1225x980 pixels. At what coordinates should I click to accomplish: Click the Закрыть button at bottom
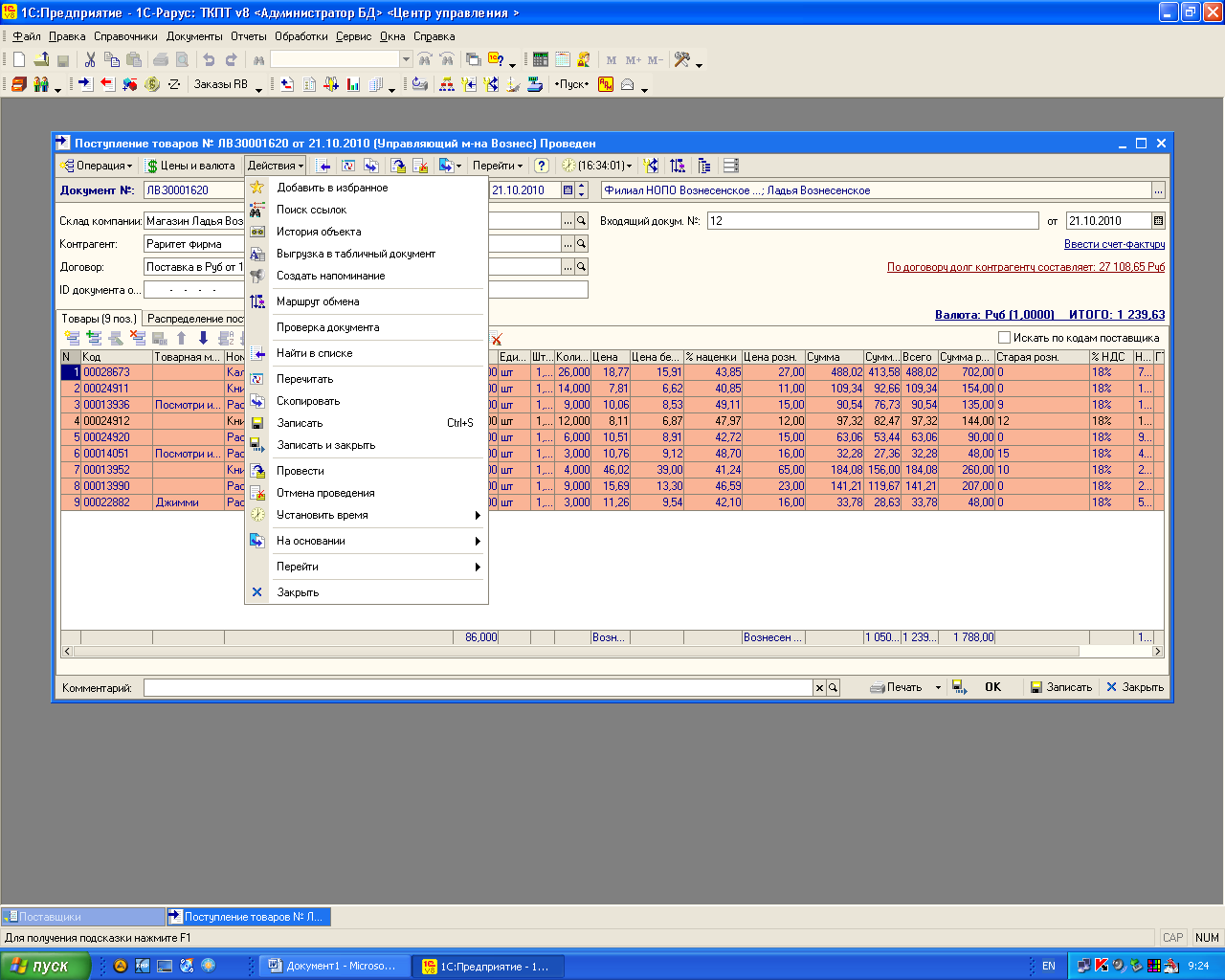coord(1135,687)
